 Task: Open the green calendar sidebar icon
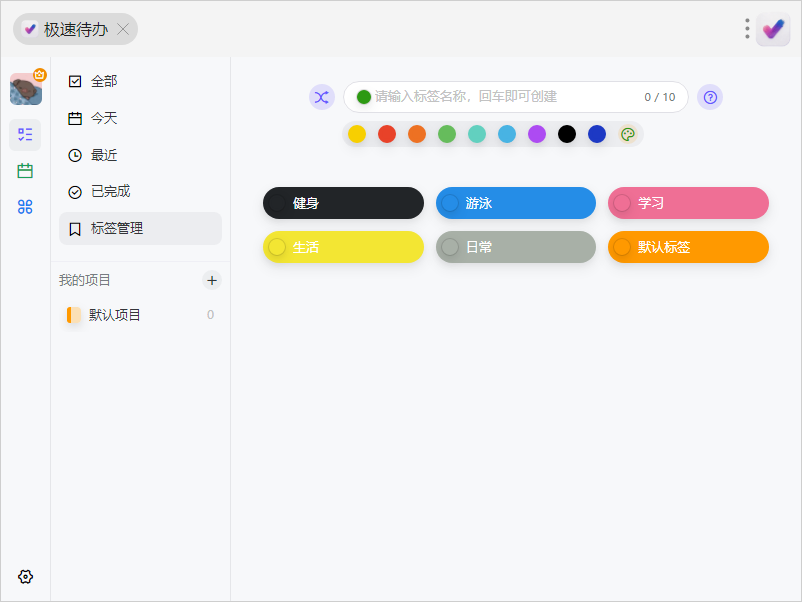(25, 171)
